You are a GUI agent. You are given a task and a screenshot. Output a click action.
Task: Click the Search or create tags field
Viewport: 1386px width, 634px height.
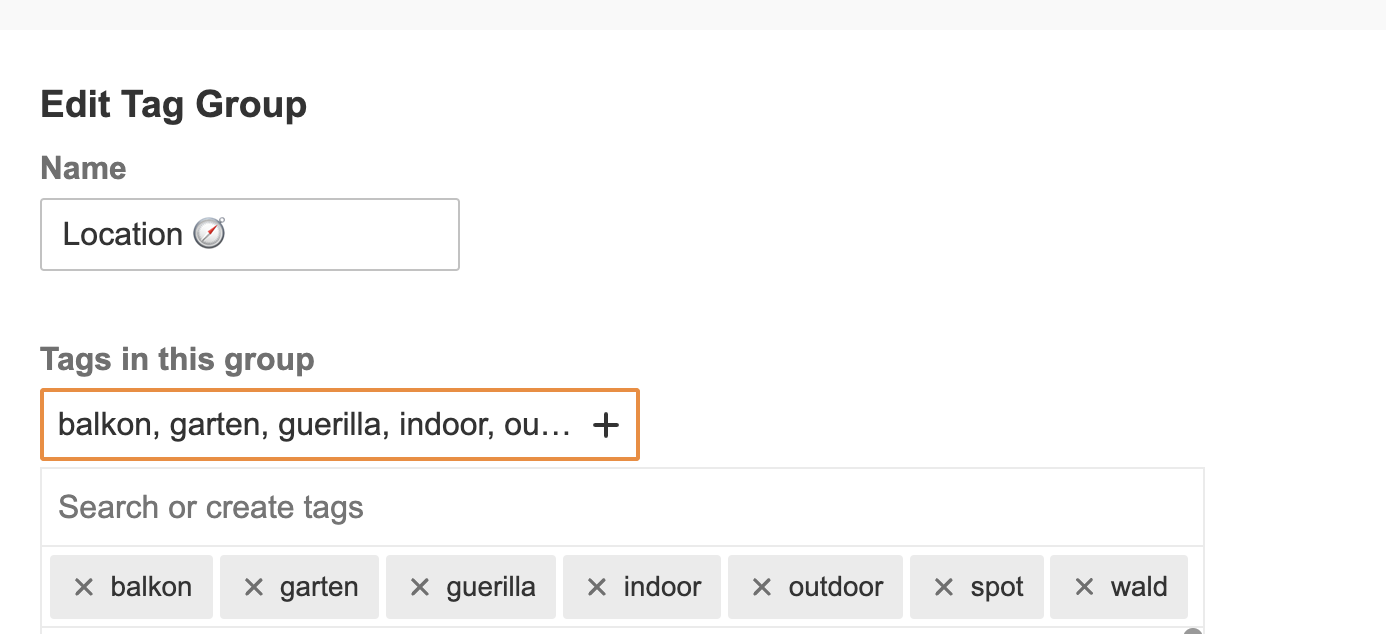tap(622, 507)
